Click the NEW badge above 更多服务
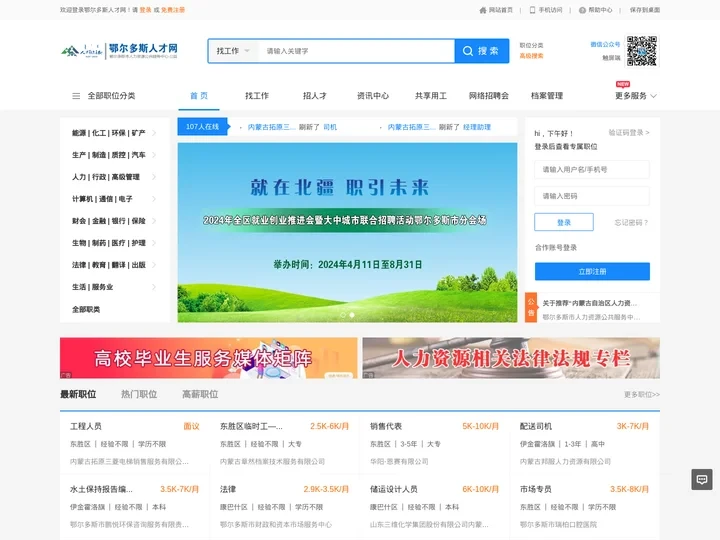The height and width of the screenshot is (540, 720). pos(623,84)
